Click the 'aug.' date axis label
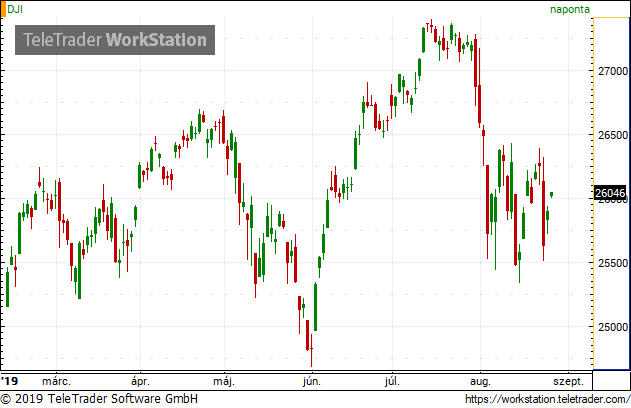The width and height of the screenshot is (631, 408). (480, 382)
